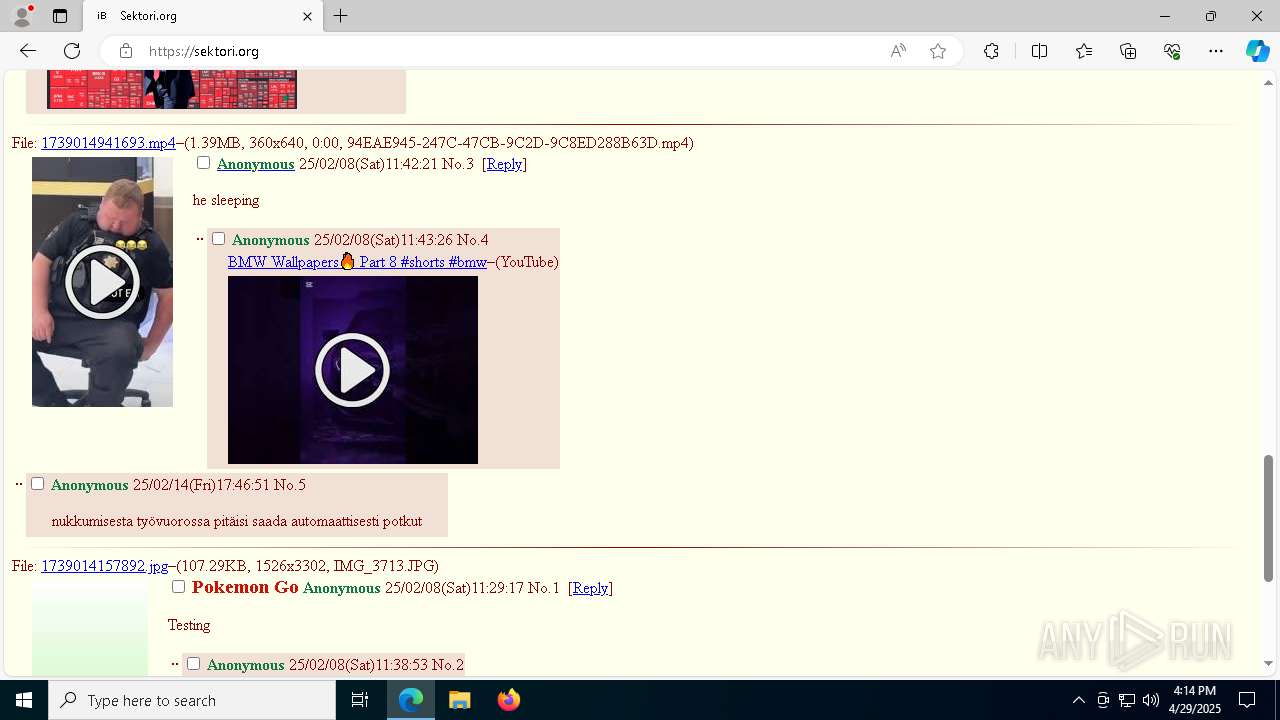
Task: Tick checkbox for Pokemon Go post No.1
Action: tap(178, 587)
